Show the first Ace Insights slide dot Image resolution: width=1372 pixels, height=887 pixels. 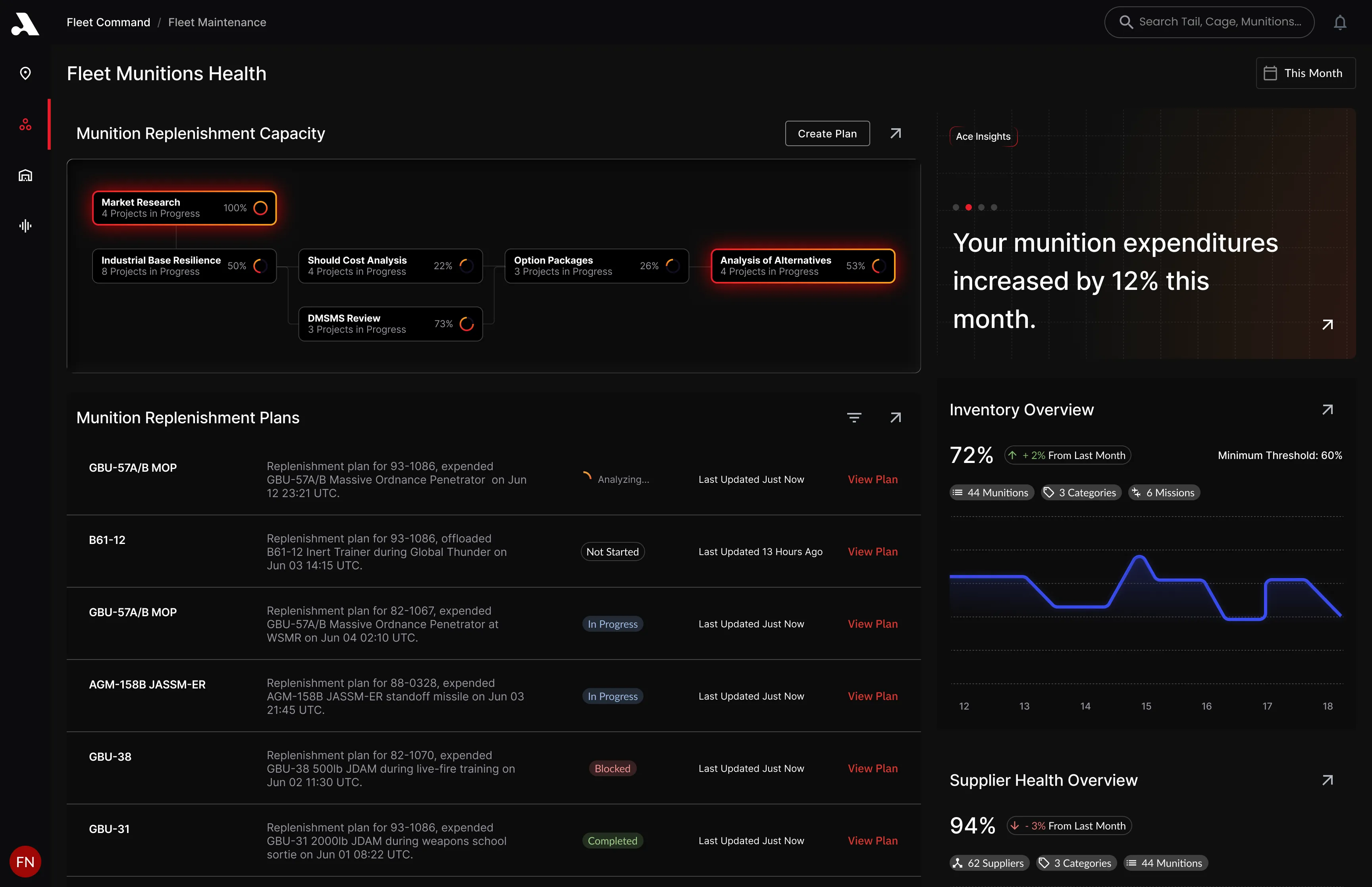click(x=956, y=207)
